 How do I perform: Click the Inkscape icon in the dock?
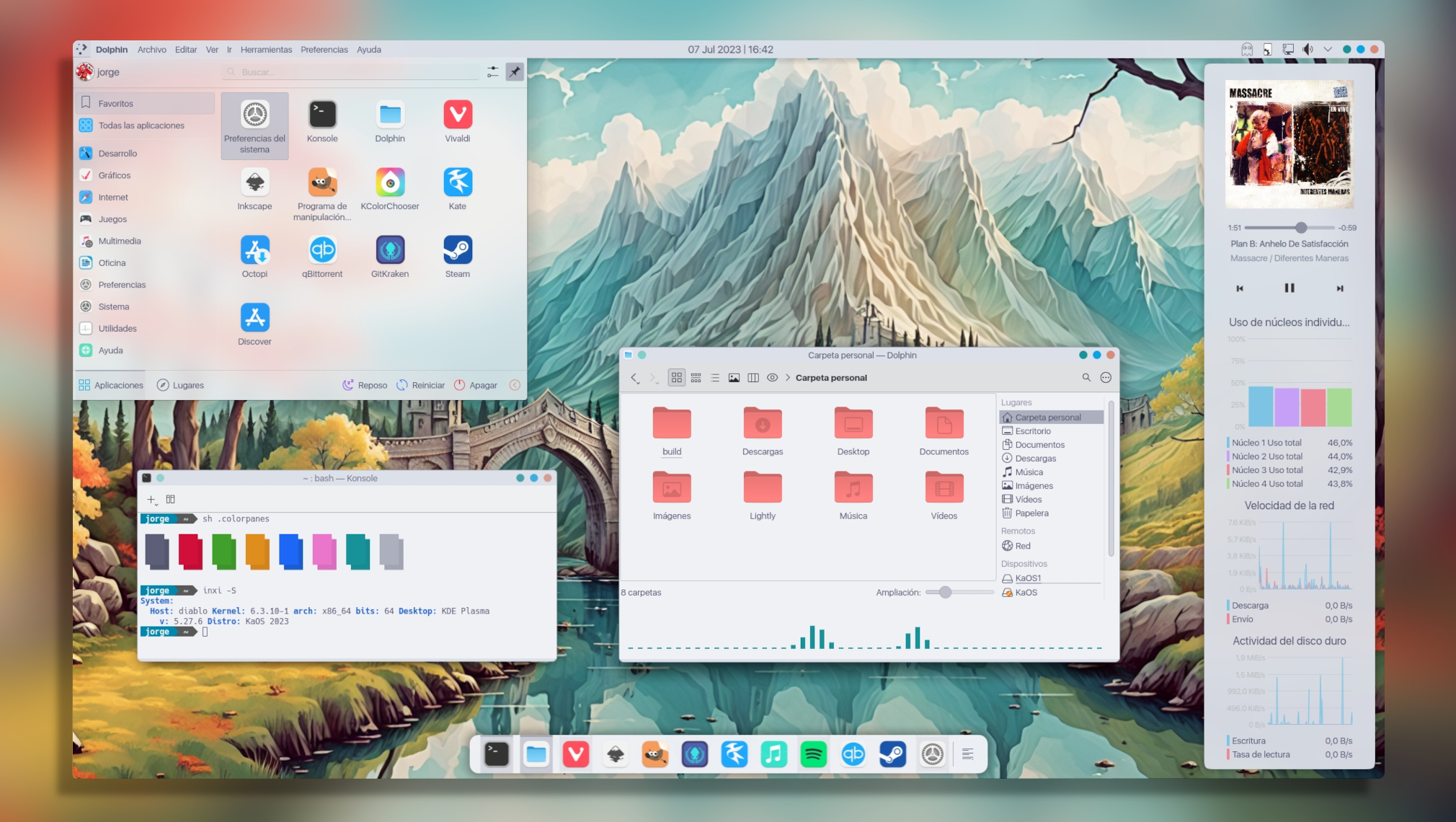[x=616, y=755]
